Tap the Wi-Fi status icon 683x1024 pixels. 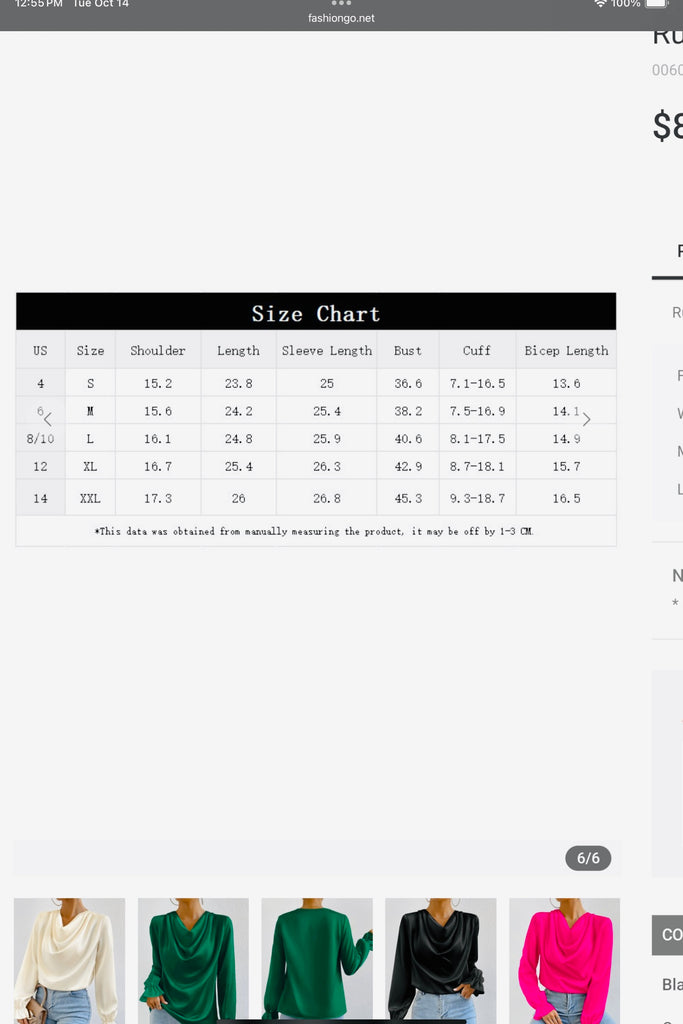(x=600, y=4)
